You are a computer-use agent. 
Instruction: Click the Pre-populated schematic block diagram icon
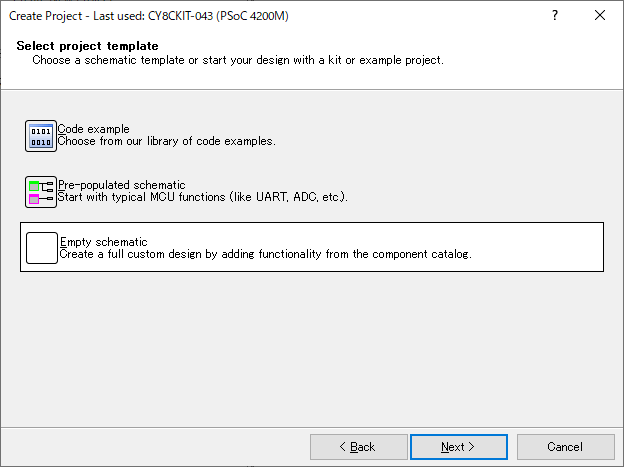pyautogui.click(x=41, y=192)
